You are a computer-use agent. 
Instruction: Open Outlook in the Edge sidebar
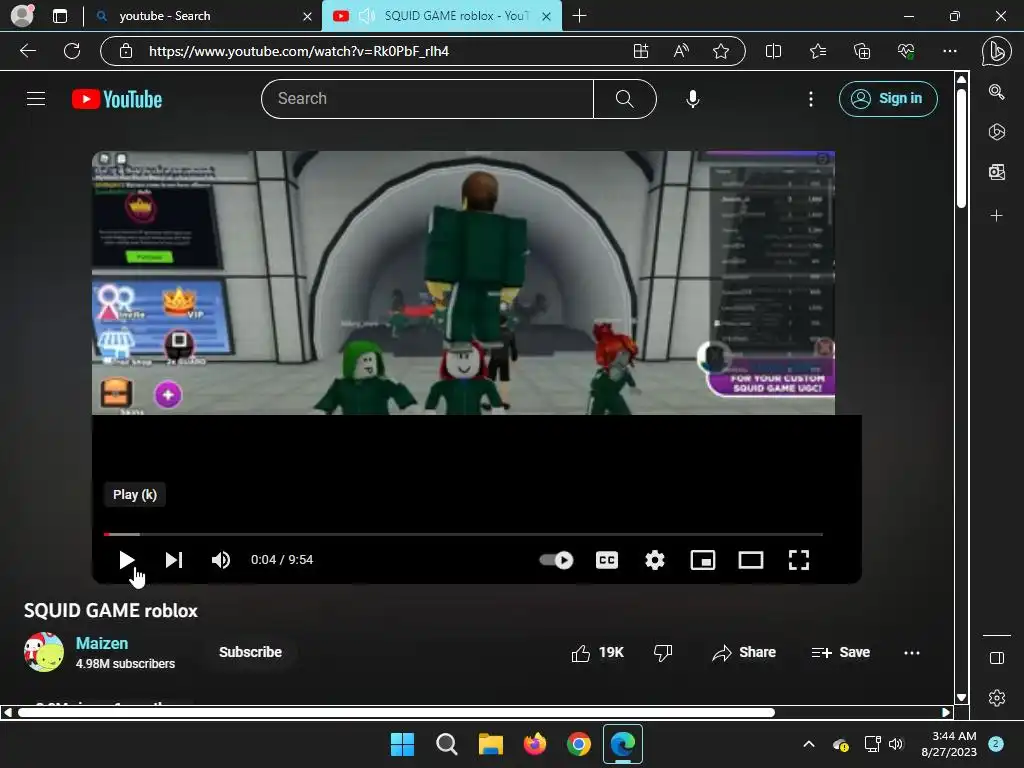click(997, 172)
